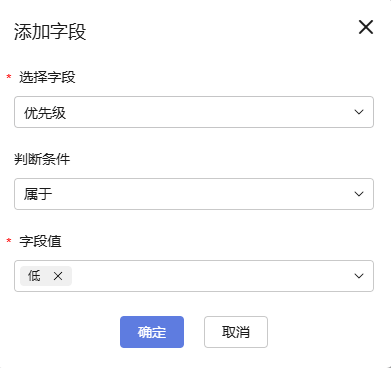Open the 选择字段 combo box
This screenshot has height=368, width=391.
coord(194,112)
